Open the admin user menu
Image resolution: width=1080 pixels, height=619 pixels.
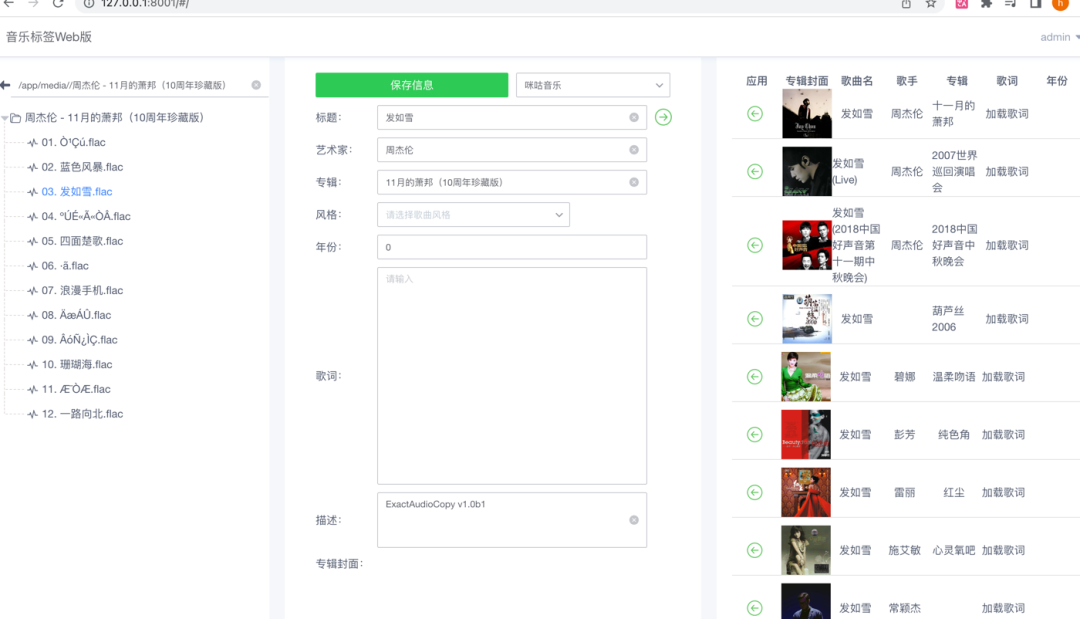(x=1059, y=37)
